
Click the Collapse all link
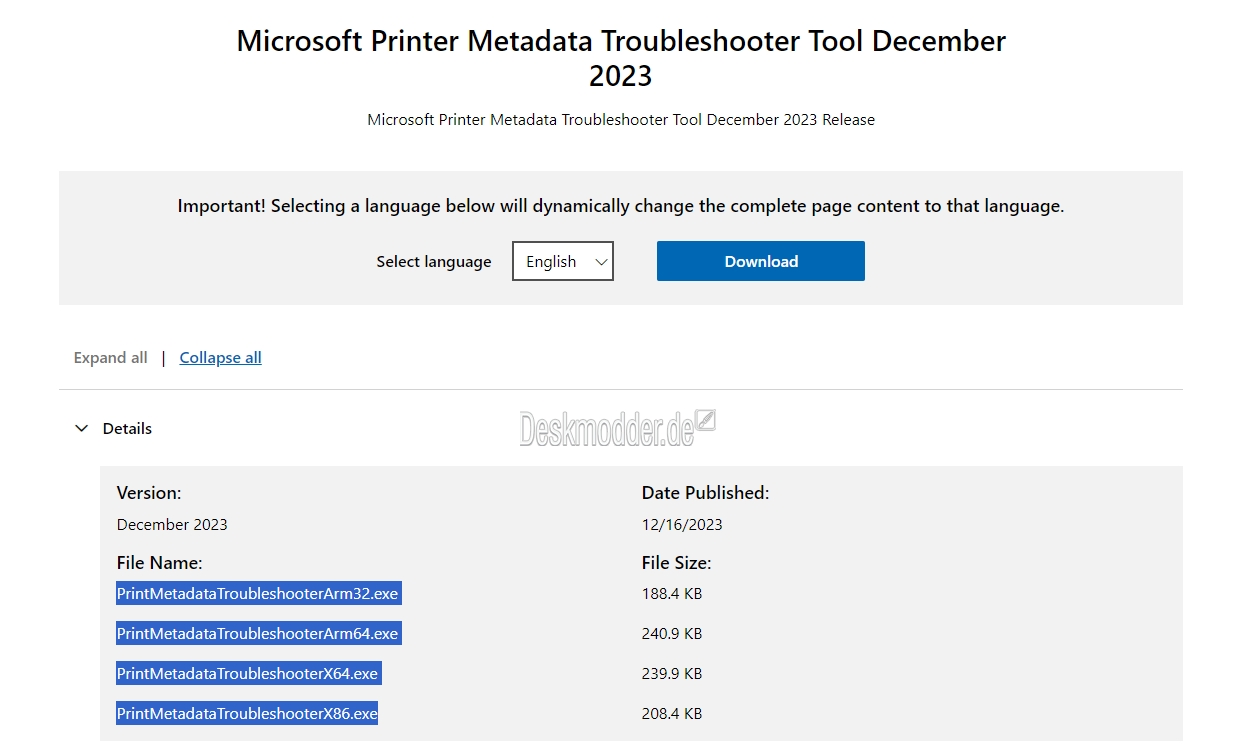(x=220, y=357)
